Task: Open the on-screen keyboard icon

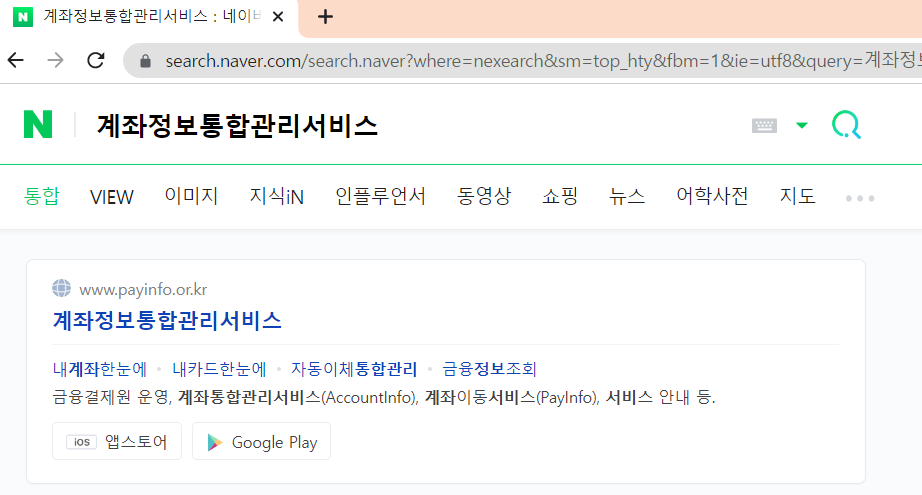Action: click(764, 125)
